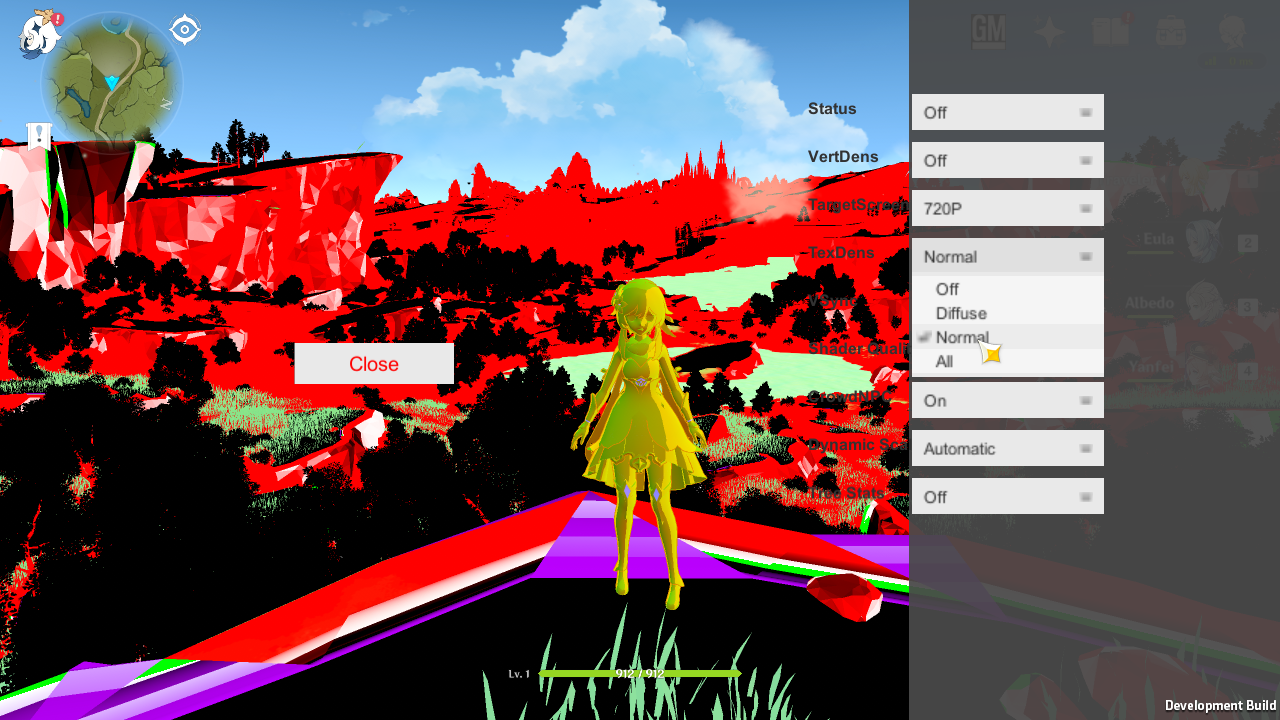This screenshot has height=720, width=1280.
Task: Choose All in the TexDens list
Action: (1008, 361)
